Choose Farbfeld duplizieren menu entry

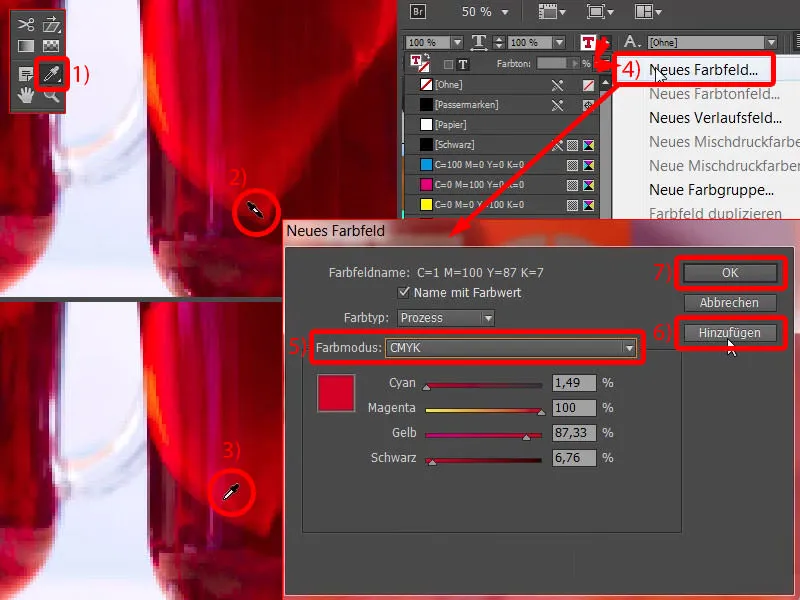[x=715, y=213]
